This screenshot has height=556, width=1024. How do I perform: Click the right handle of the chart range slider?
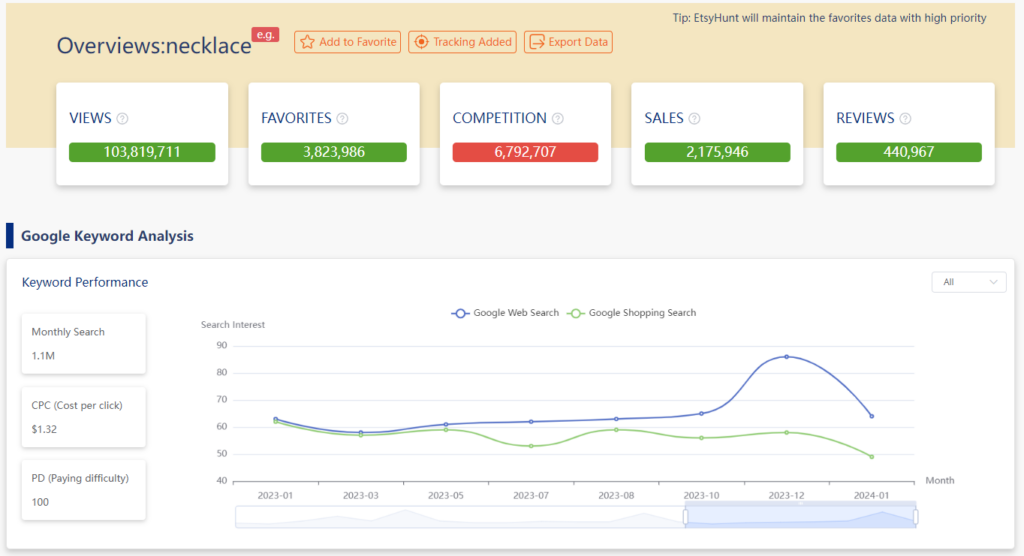pyautogui.click(x=915, y=516)
